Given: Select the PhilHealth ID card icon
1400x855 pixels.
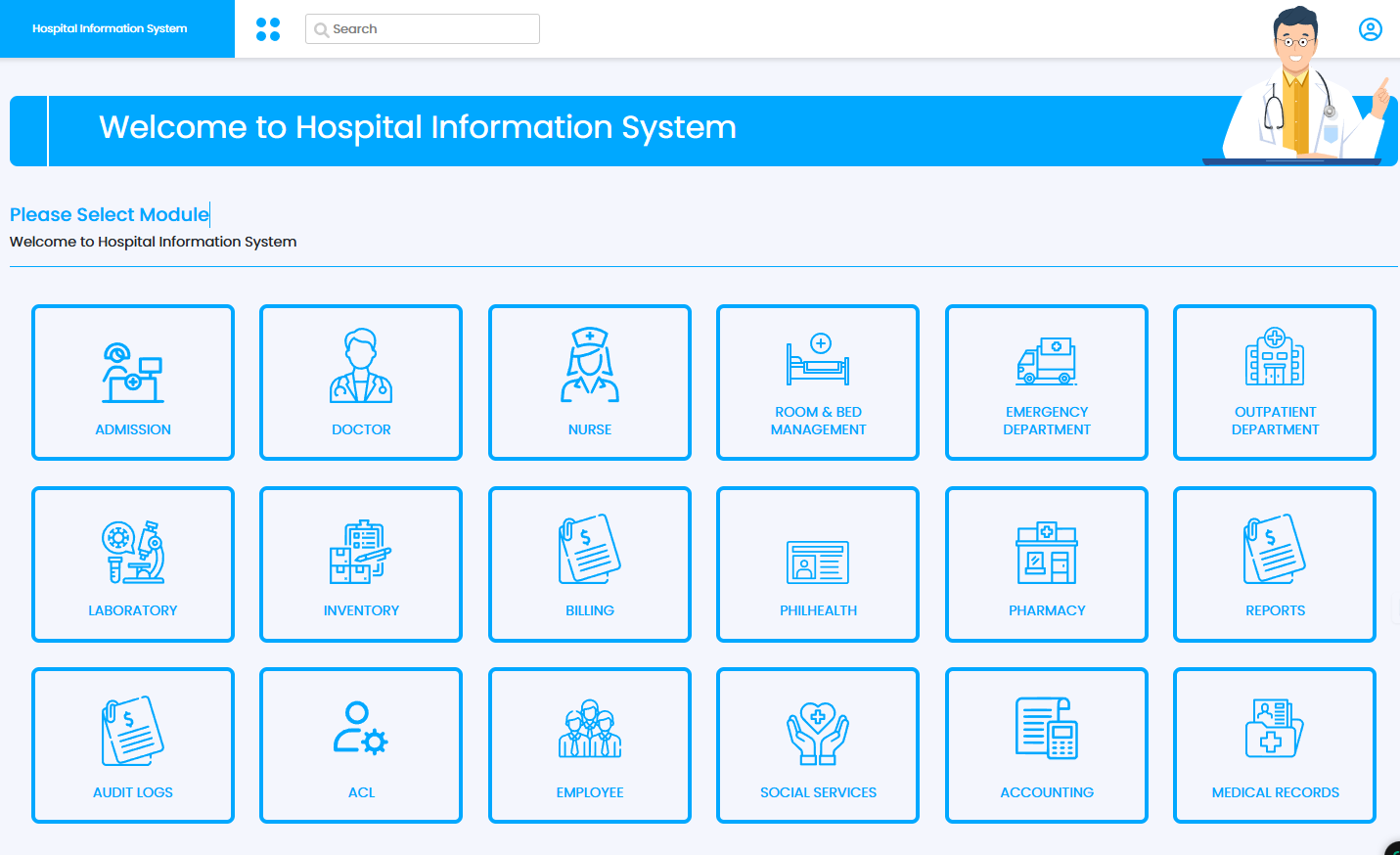Looking at the screenshot, I should pyautogui.click(x=818, y=562).
